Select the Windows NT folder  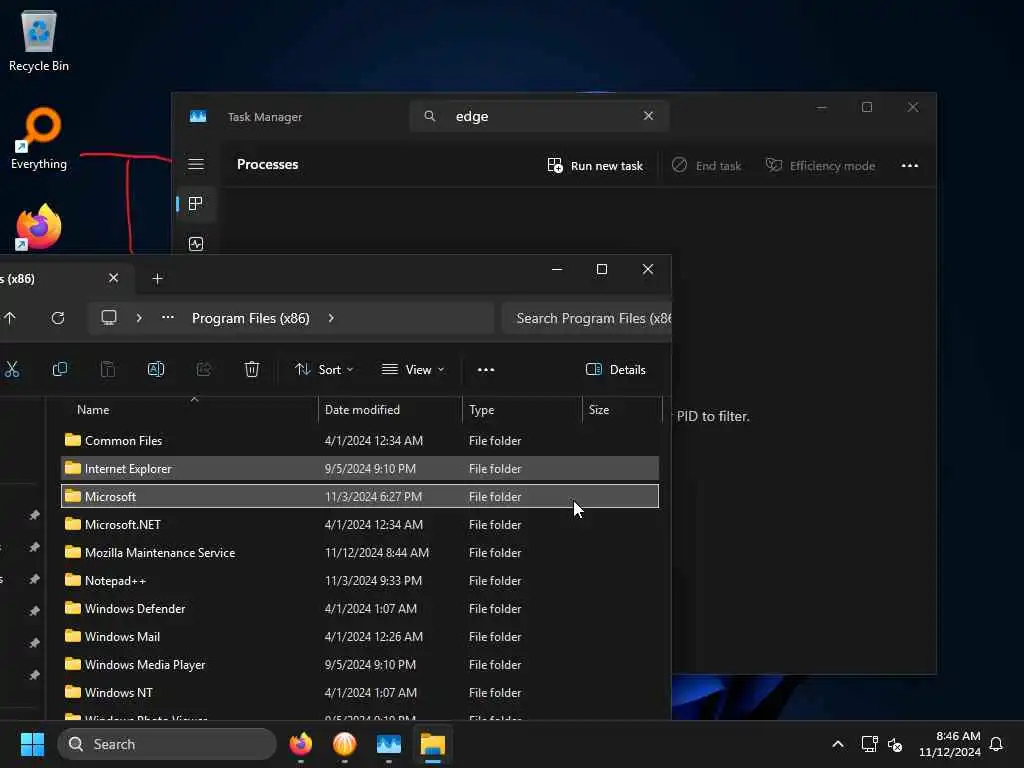(x=360, y=694)
